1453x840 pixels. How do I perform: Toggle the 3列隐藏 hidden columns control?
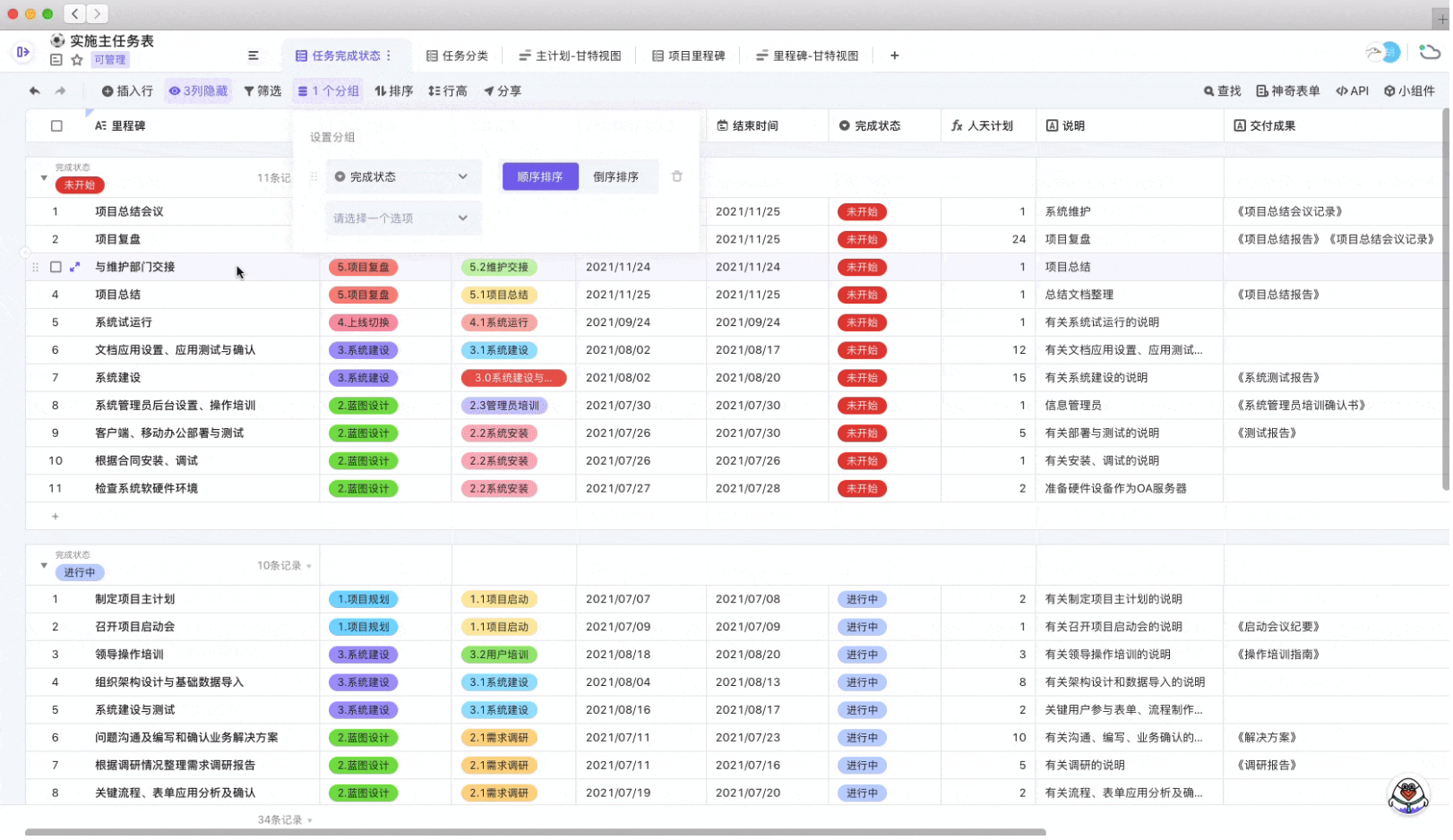click(198, 90)
